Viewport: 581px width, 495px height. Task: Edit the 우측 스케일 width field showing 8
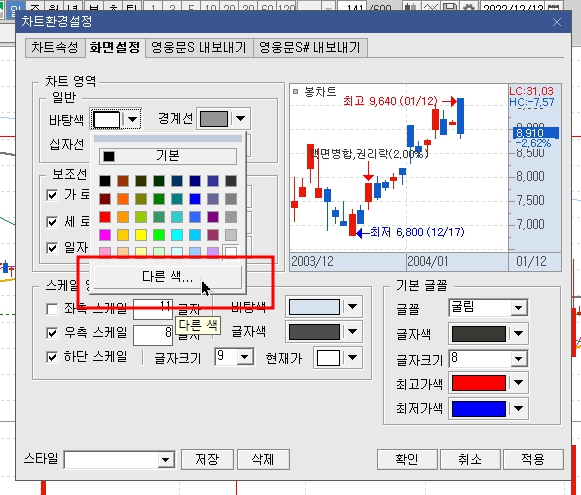pos(153,335)
